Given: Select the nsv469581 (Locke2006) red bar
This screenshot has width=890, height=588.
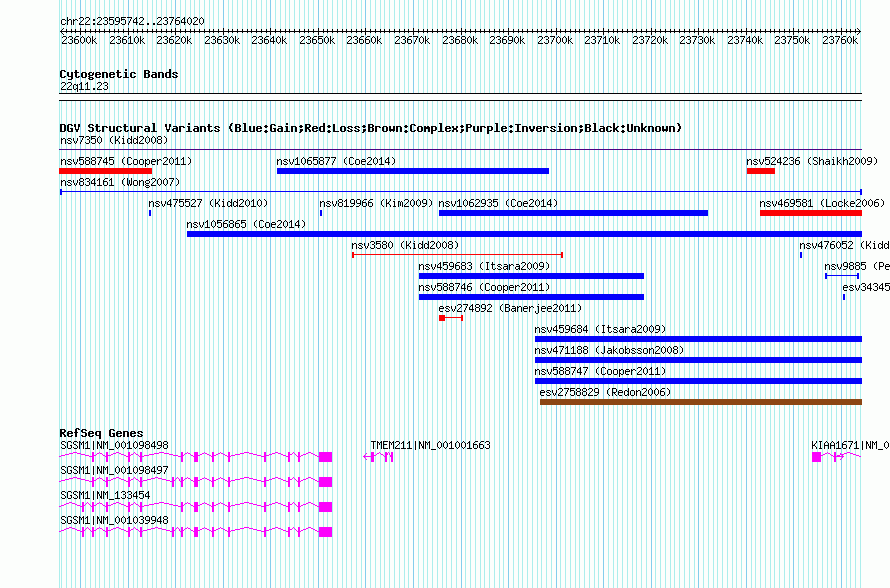Looking at the screenshot, I should coord(811,213).
